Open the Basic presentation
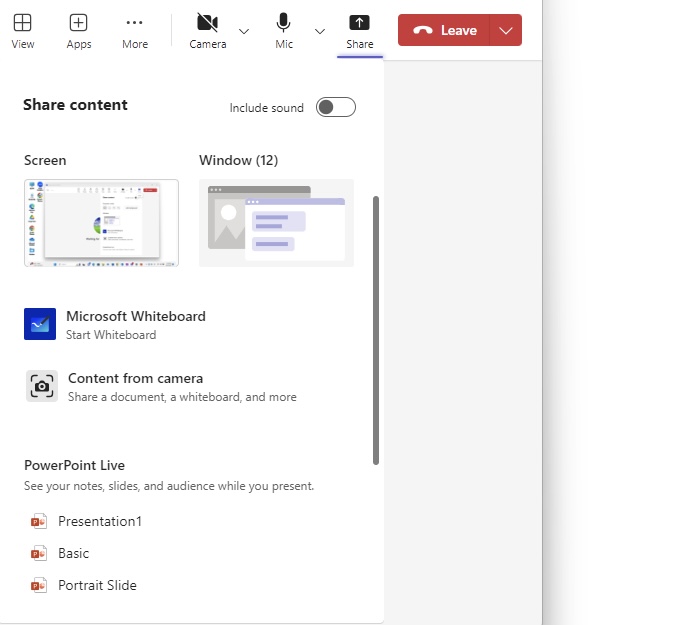697x625 pixels. point(73,553)
